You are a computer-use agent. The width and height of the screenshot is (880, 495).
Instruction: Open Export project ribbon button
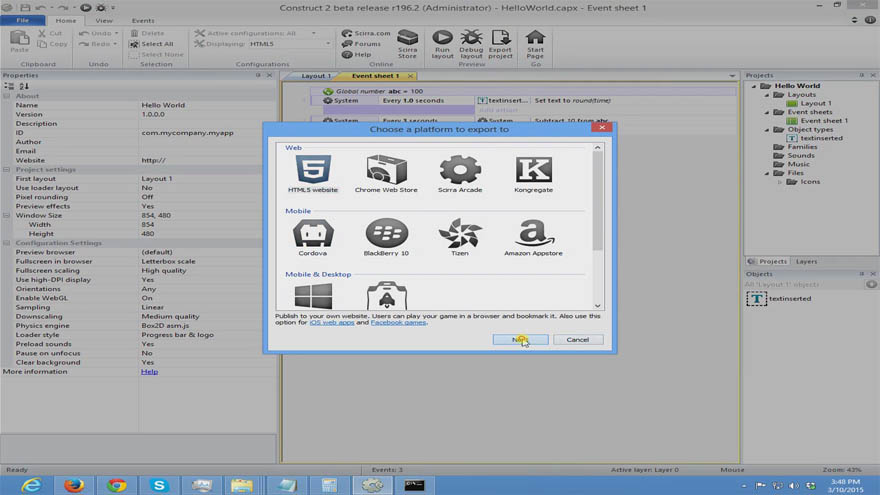(x=500, y=44)
